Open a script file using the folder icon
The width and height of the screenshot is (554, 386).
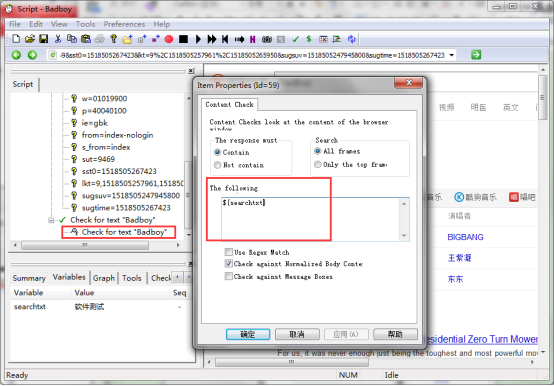coord(30,39)
